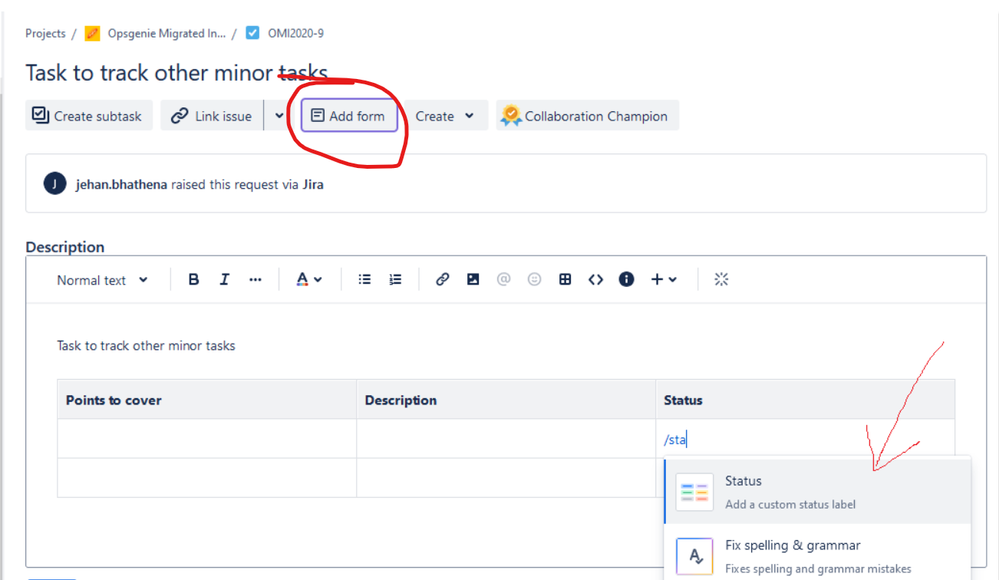Open the Collaboration Champion button

click(587, 115)
